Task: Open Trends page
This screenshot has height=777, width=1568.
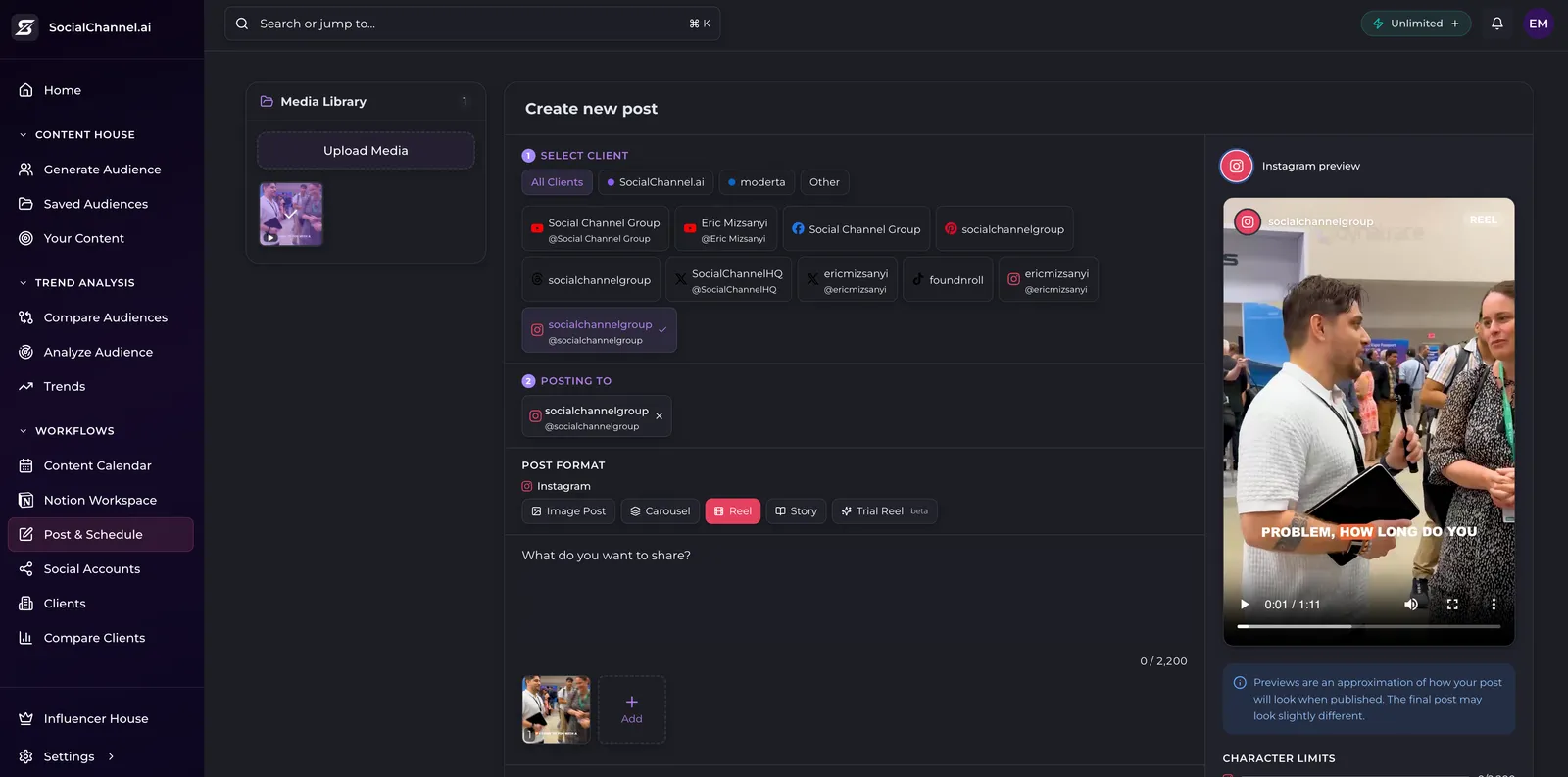Action: click(x=102, y=386)
